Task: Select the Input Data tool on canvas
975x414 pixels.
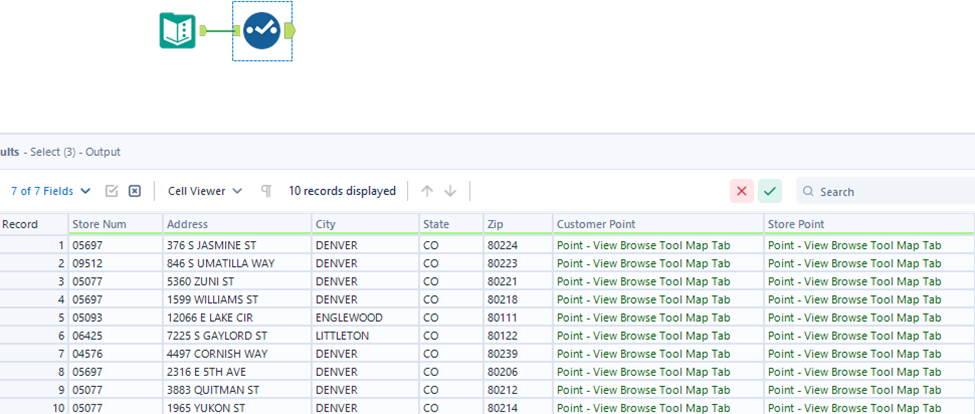Action: pos(177,30)
